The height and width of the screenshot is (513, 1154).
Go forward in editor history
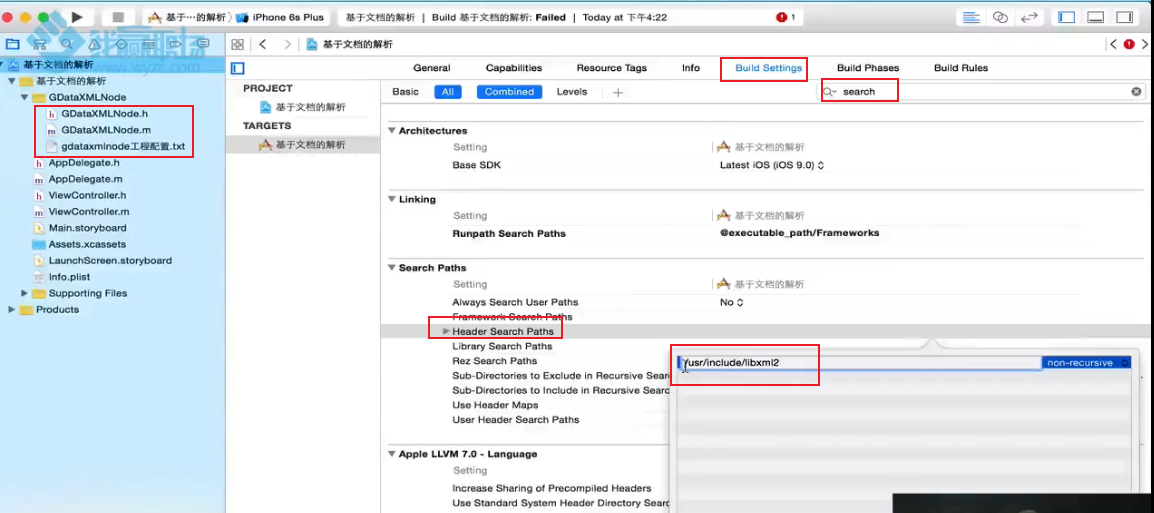[x=287, y=44]
